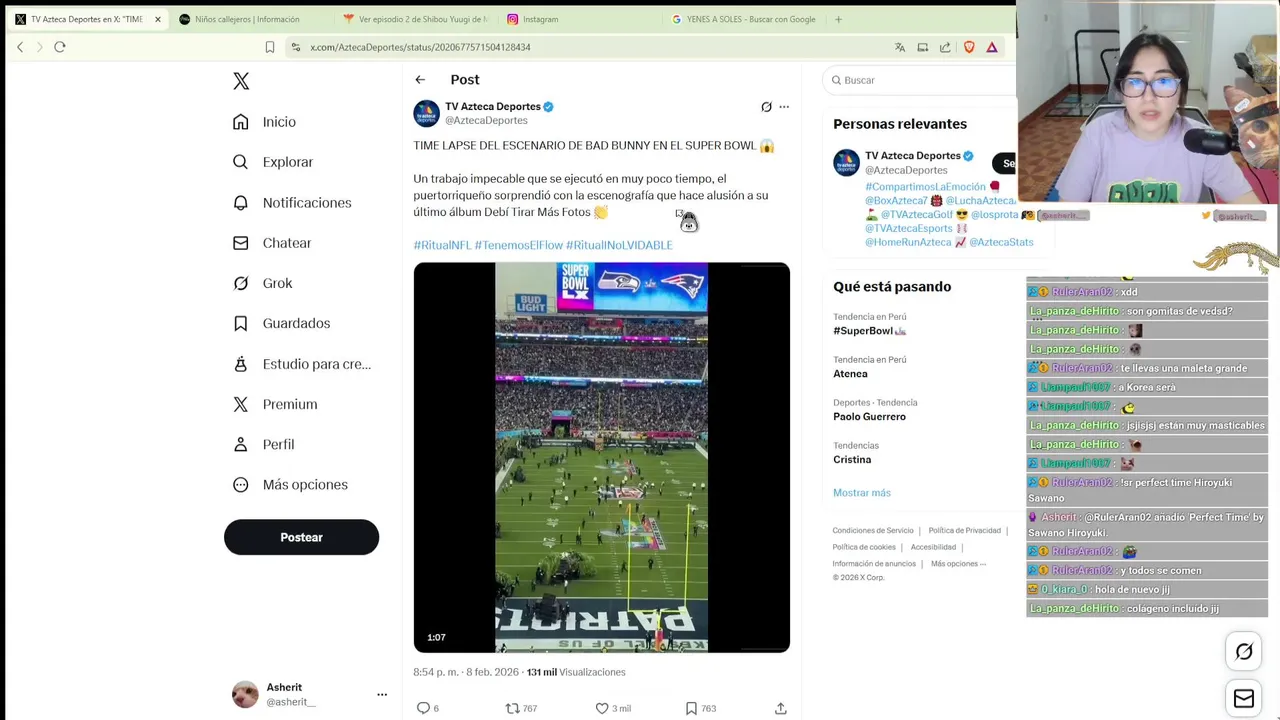Open Notificaciones bell icon
The width and height of the screenshot is (1280, 720).
click(241, 202)
